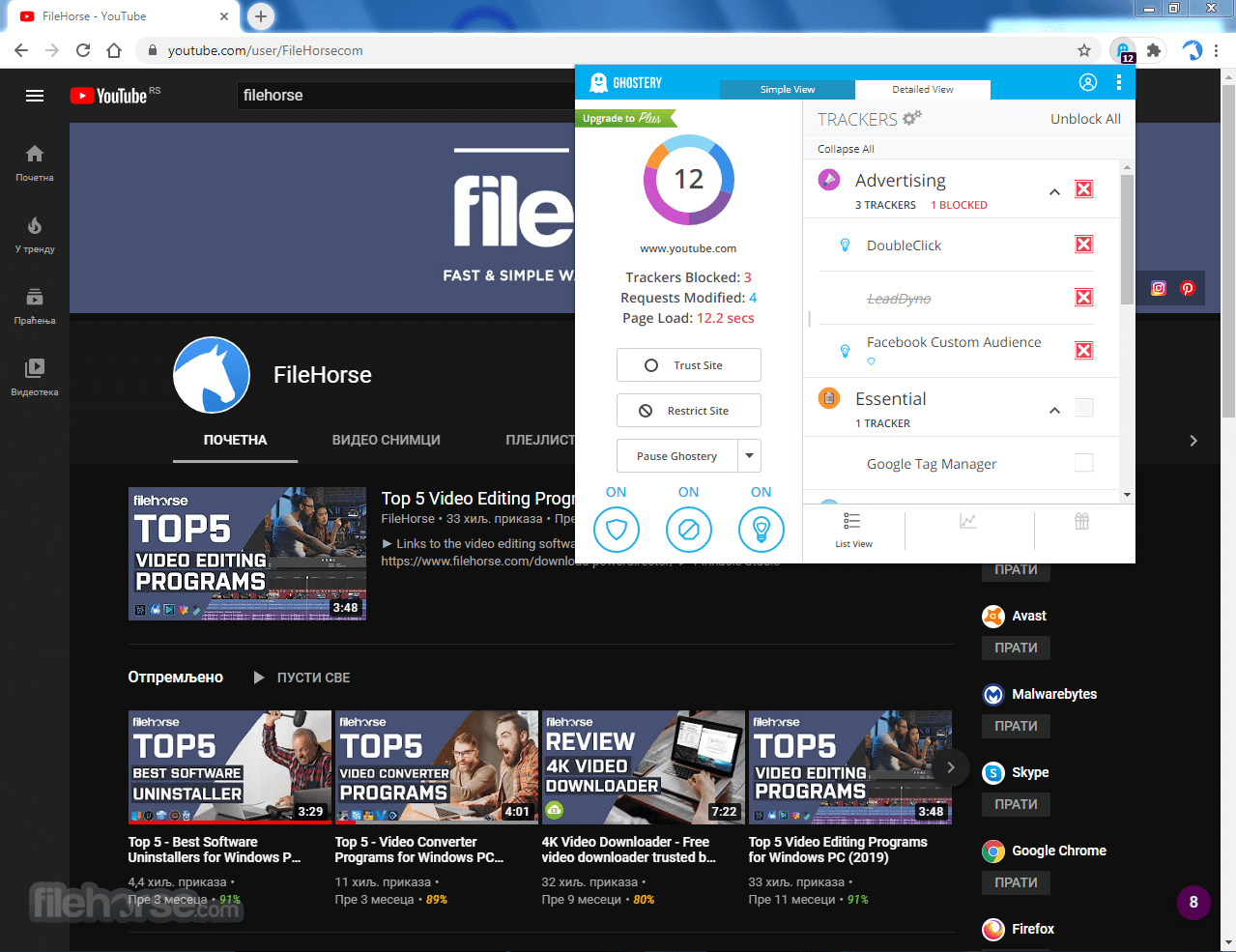This screenshot has height=952, width=1236.
Task: Click the Essential category icon
Action: 829,397
